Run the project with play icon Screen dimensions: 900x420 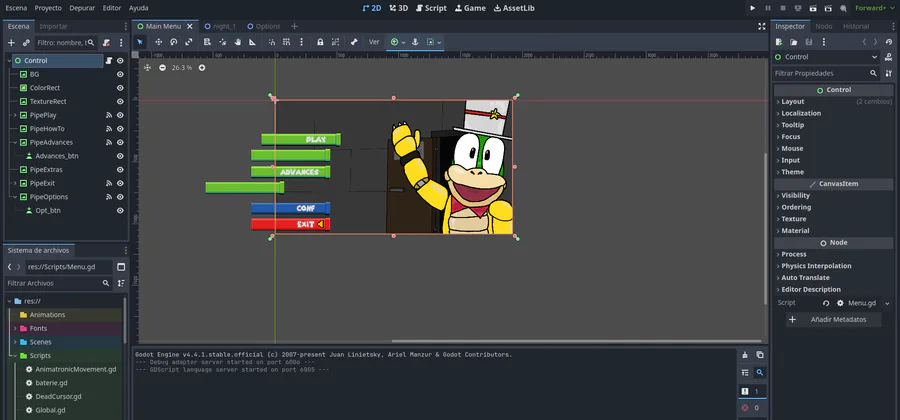(752, 8)
